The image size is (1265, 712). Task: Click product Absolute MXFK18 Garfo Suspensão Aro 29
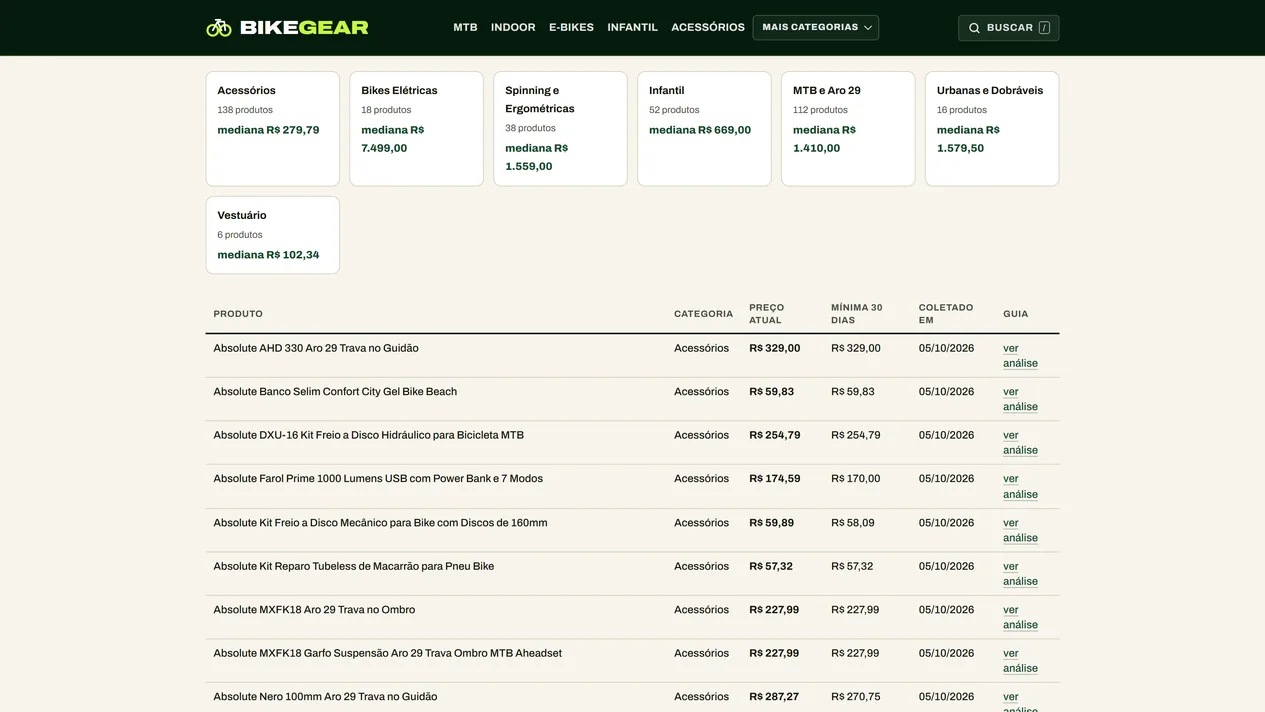(x=387, y=653)
